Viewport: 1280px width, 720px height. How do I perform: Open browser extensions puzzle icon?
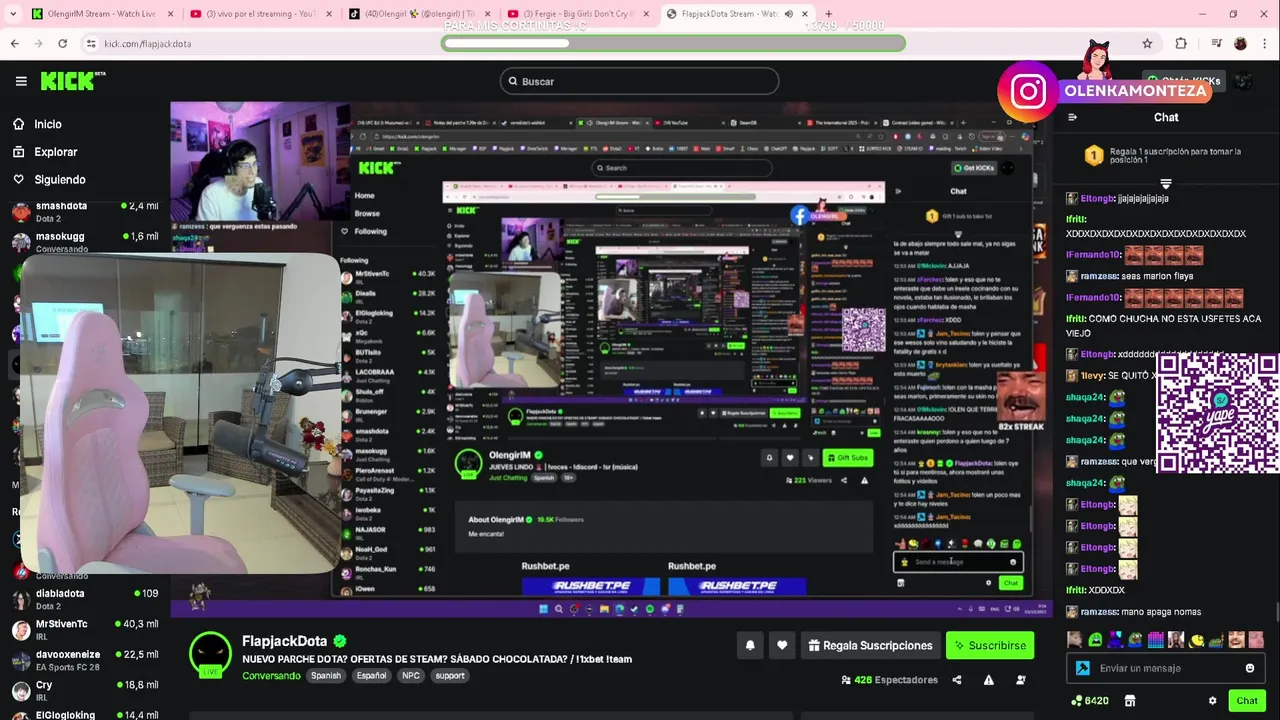[1181, 44]
